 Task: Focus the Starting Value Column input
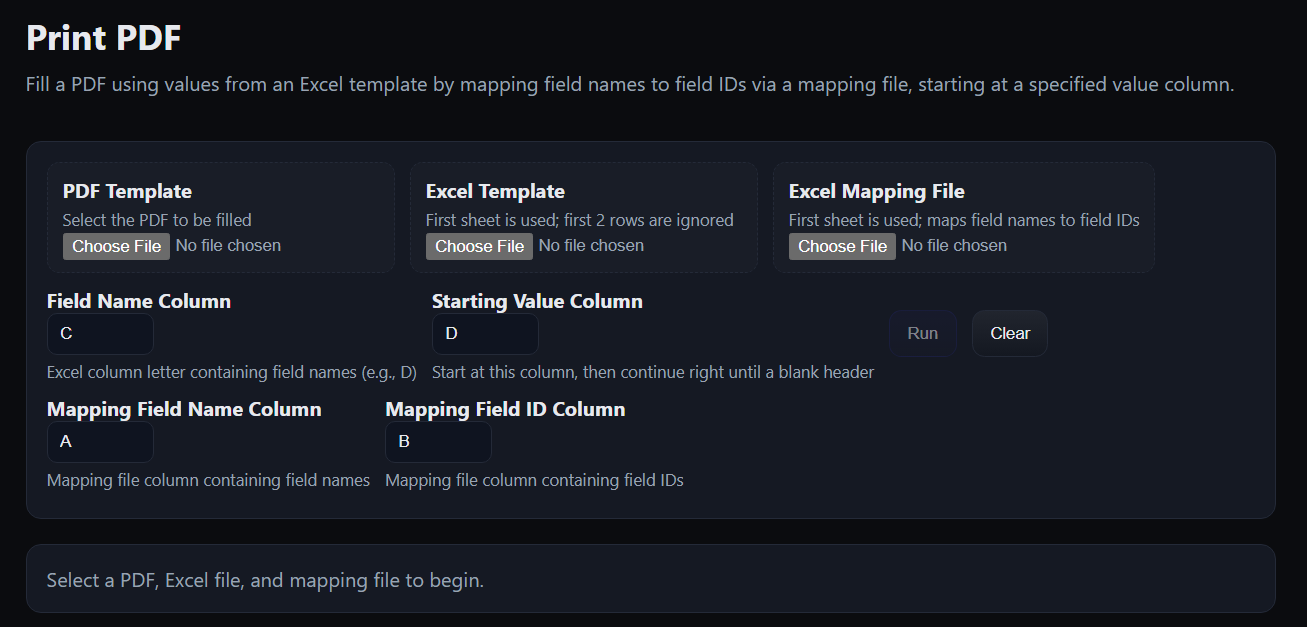[x=485, y=334]
